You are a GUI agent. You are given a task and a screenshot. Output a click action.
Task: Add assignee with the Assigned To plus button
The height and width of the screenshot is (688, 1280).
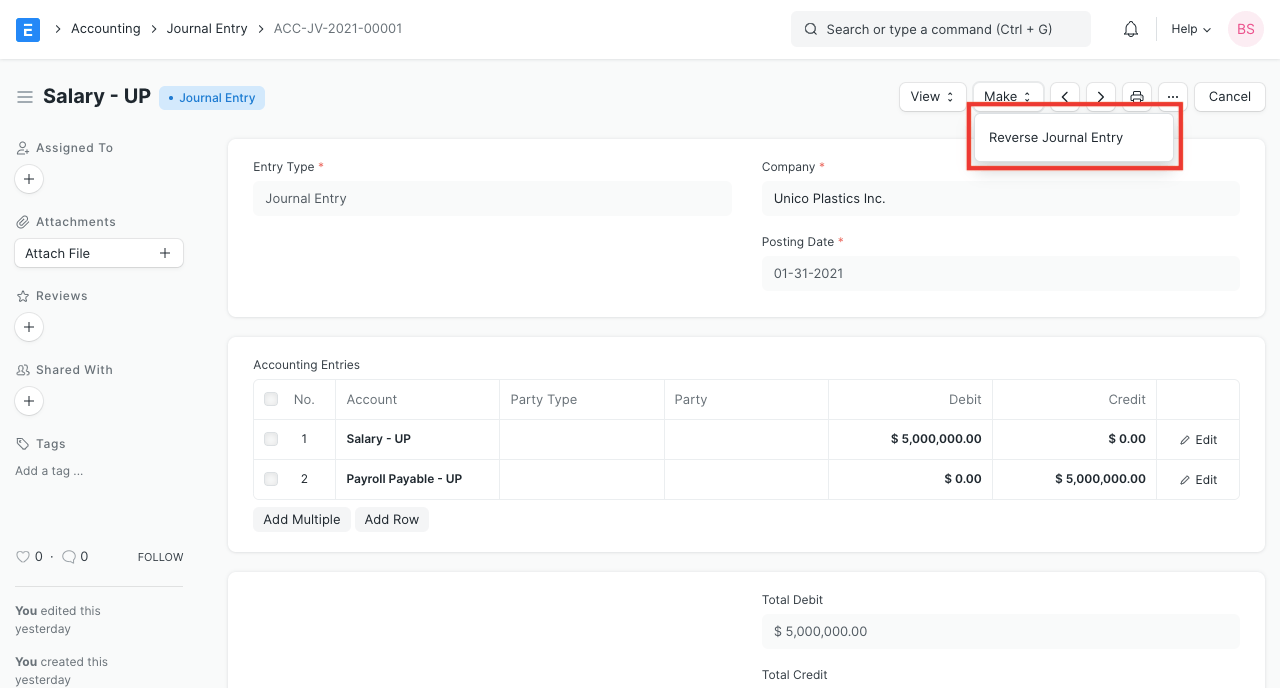point(29,179)
